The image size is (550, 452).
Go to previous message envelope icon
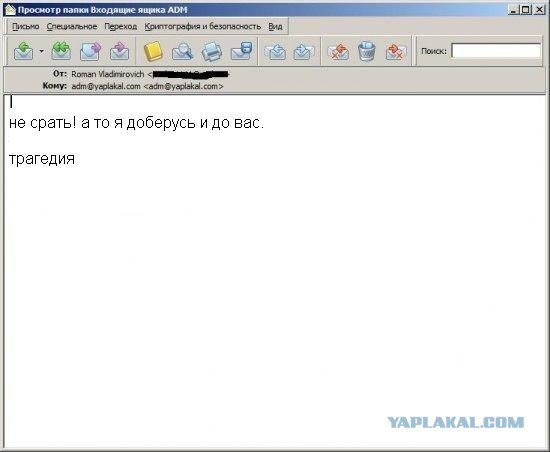click(x=276, y=51)
